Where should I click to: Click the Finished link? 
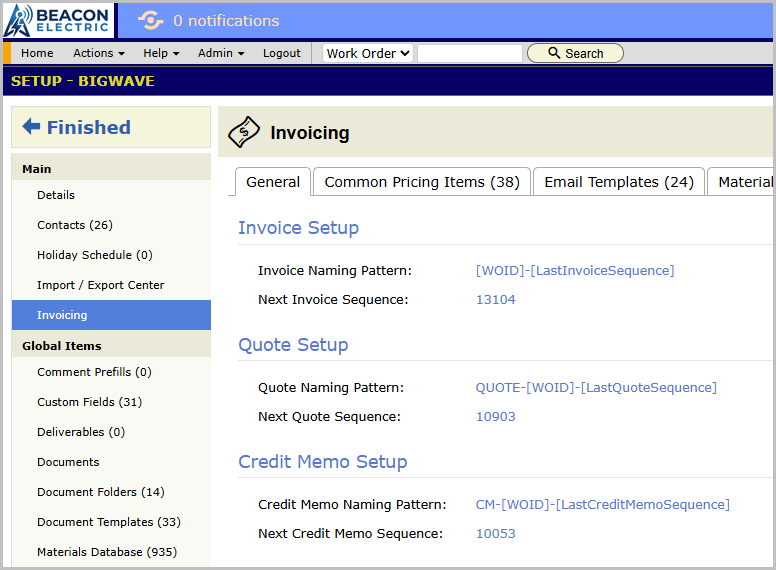click(x=89, y=127)
